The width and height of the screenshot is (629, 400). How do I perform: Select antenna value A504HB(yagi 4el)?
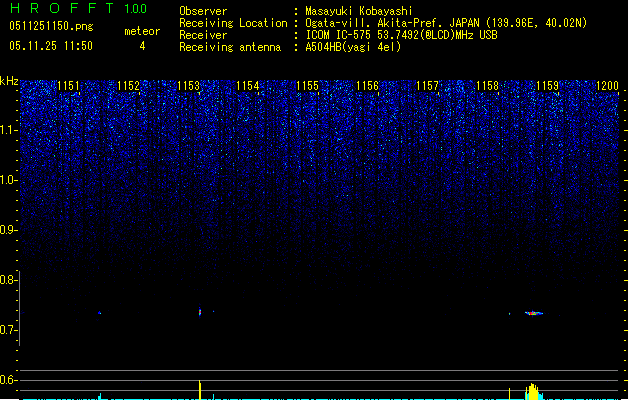[353, 47]
